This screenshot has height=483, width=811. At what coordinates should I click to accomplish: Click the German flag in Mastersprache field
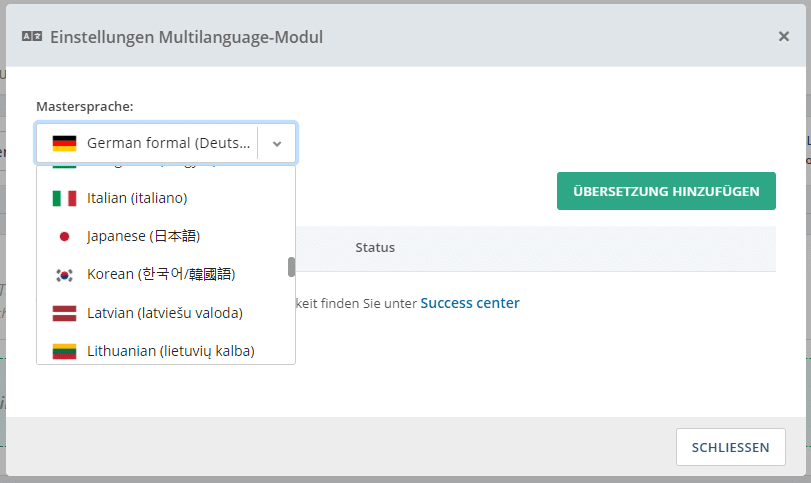pyautogui.click(x=65, y=143)
